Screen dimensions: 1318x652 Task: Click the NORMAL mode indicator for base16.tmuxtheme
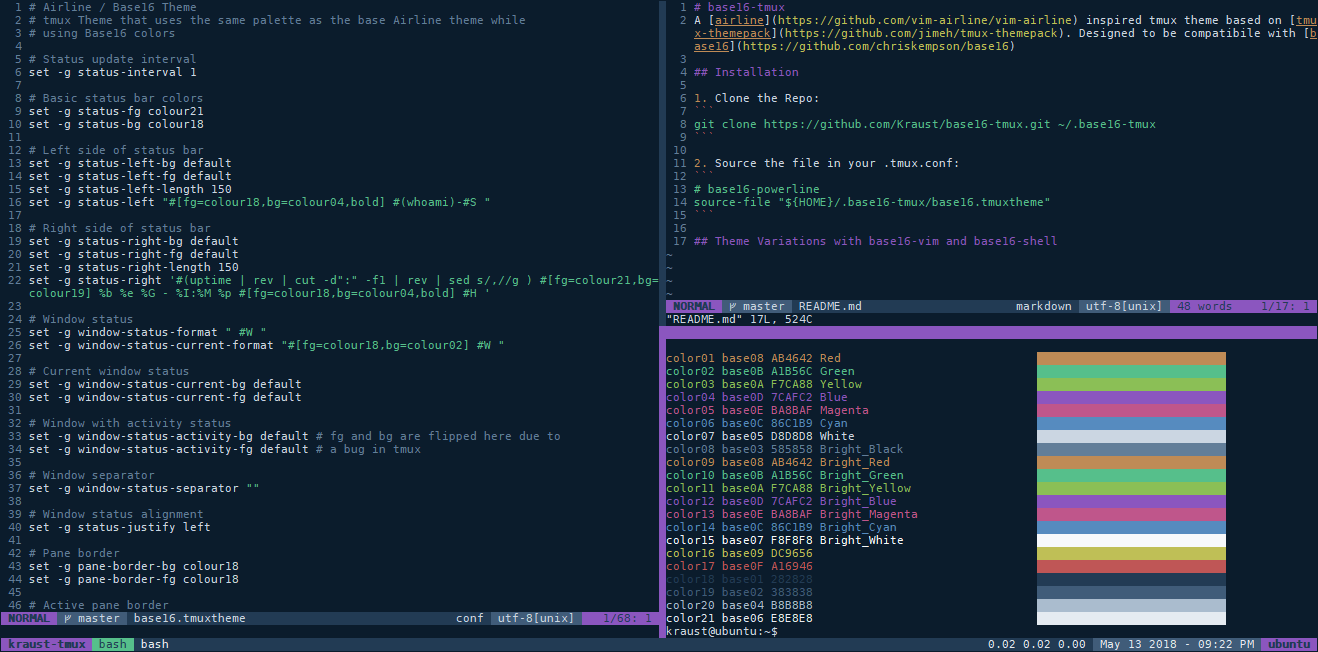click(28, 618)
